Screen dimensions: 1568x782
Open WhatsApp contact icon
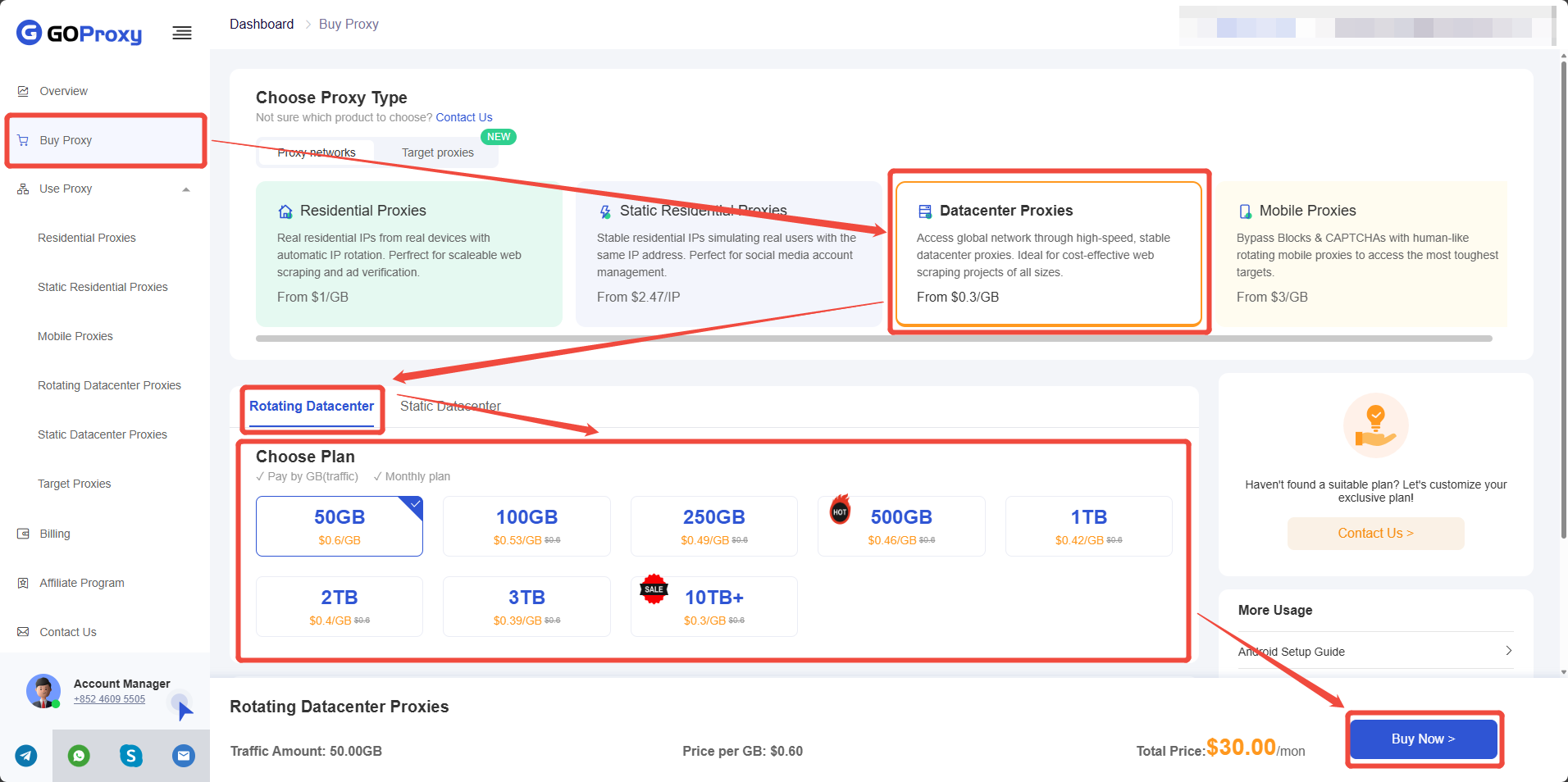[79, 756]
